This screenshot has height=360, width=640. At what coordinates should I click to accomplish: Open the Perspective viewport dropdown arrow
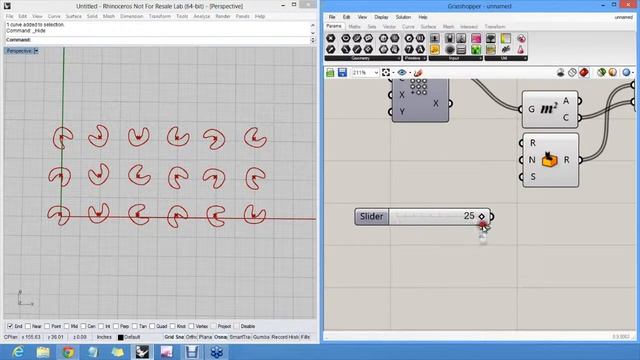point(36,51)
